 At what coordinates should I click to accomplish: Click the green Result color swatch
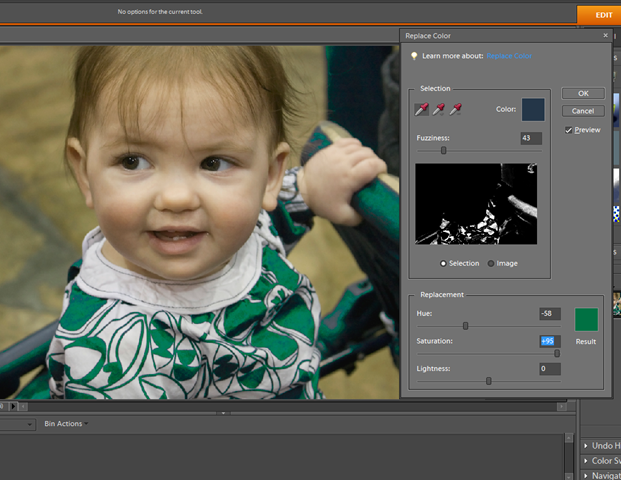[x=586, y=319]
